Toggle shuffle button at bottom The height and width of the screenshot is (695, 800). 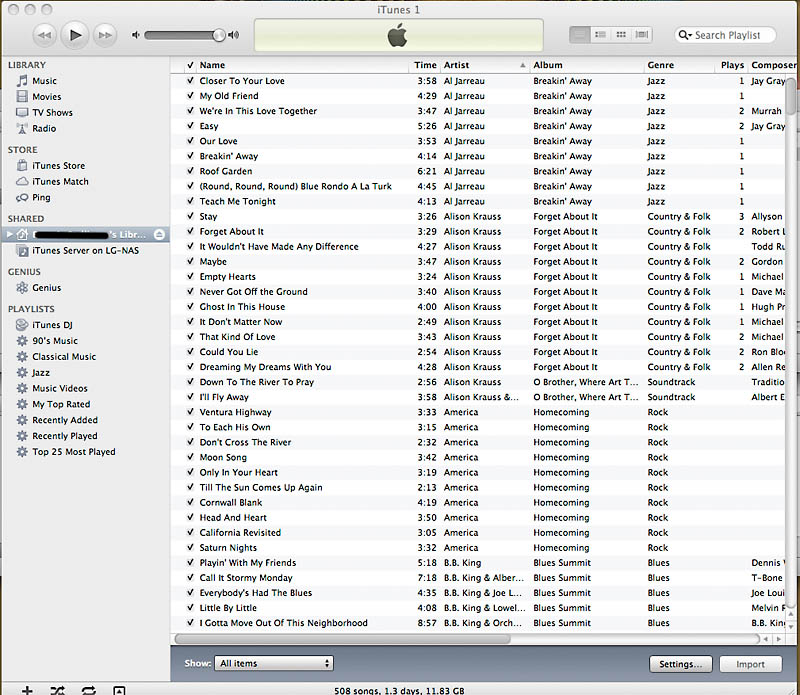click(x=58, y=690)
